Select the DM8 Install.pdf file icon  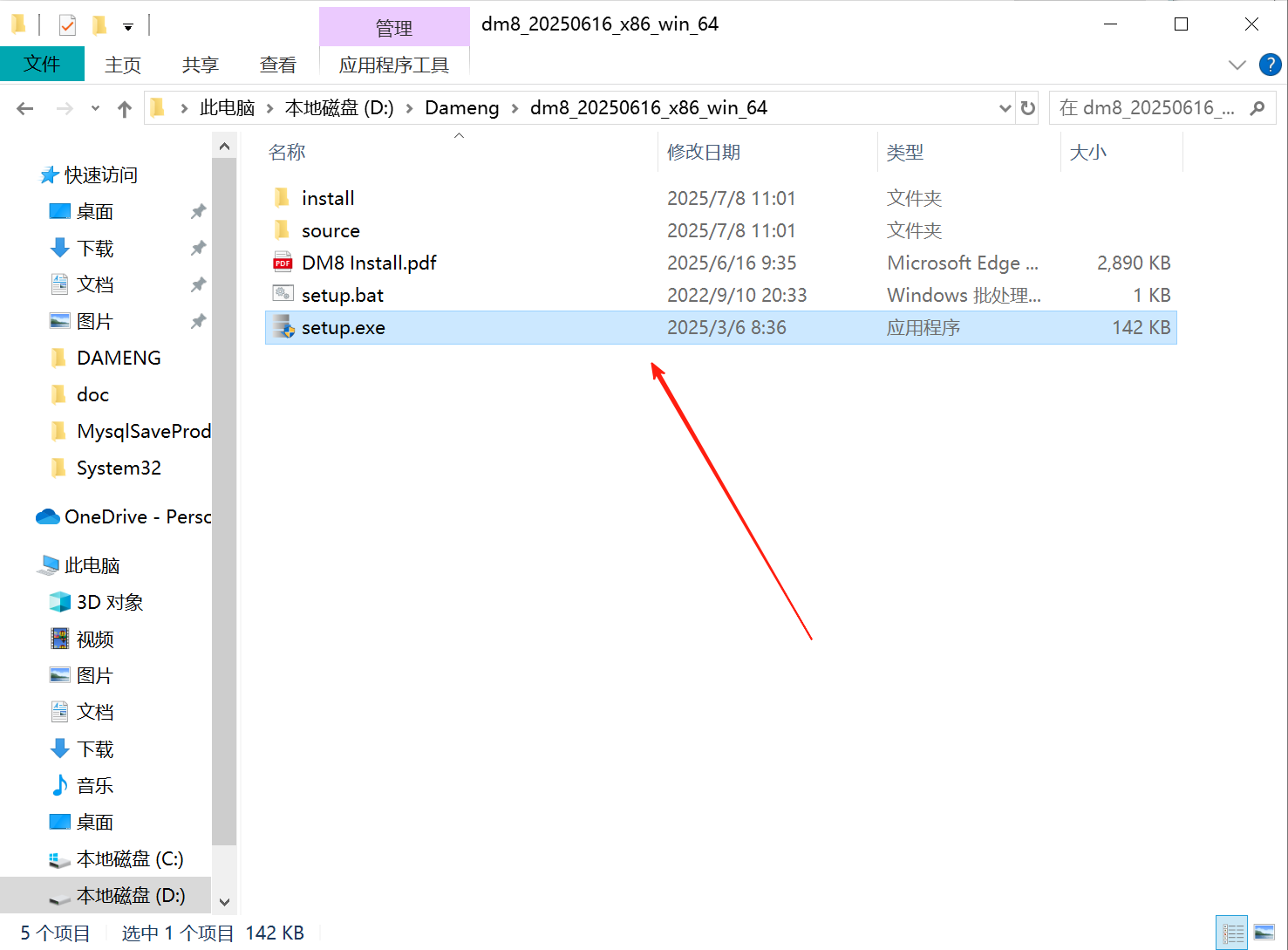click(x=283, y=263)
